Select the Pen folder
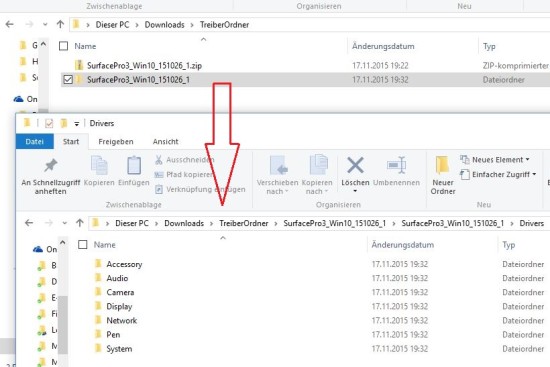 (113, 334)
